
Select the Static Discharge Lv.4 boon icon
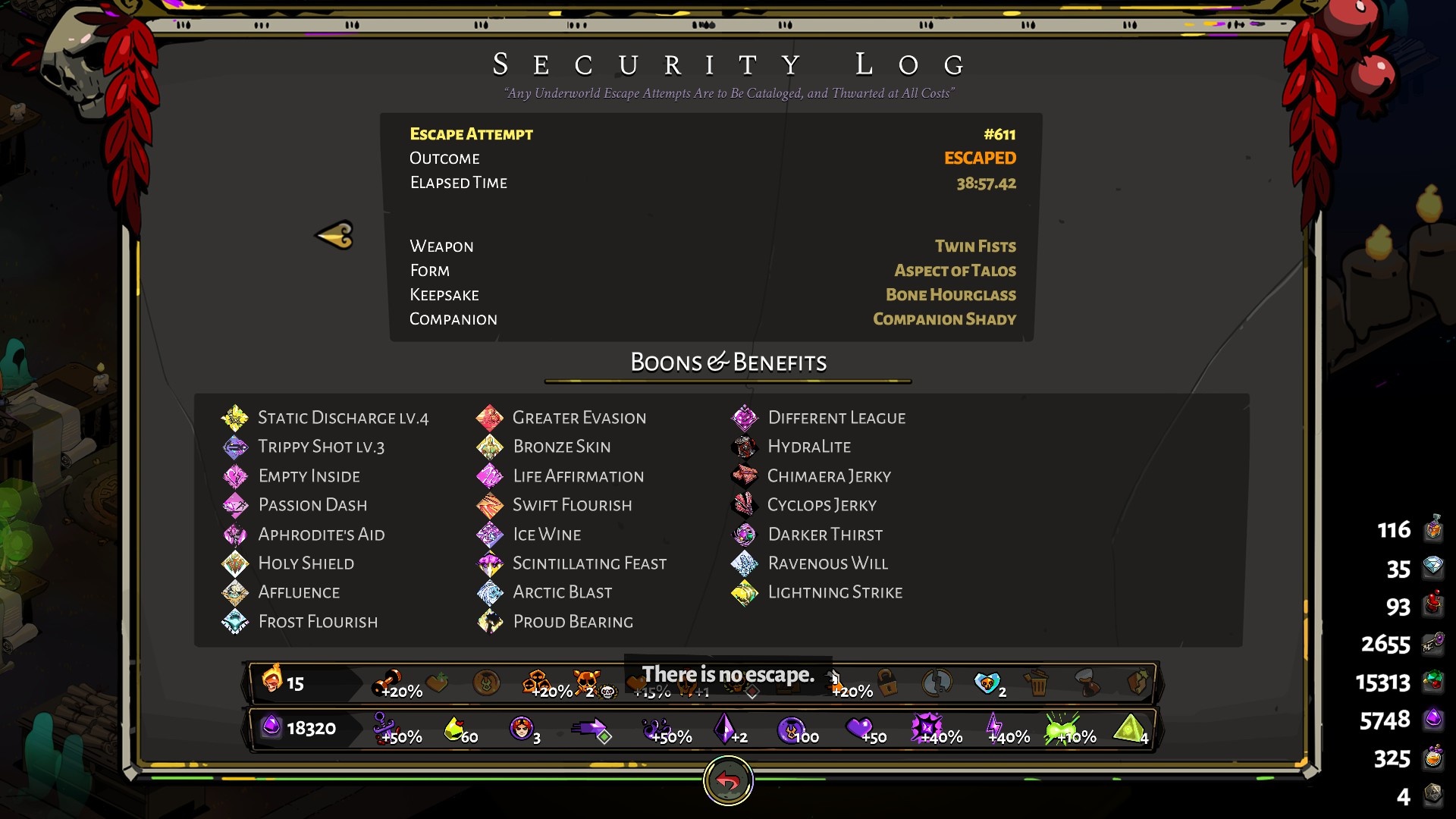[234, 418]
